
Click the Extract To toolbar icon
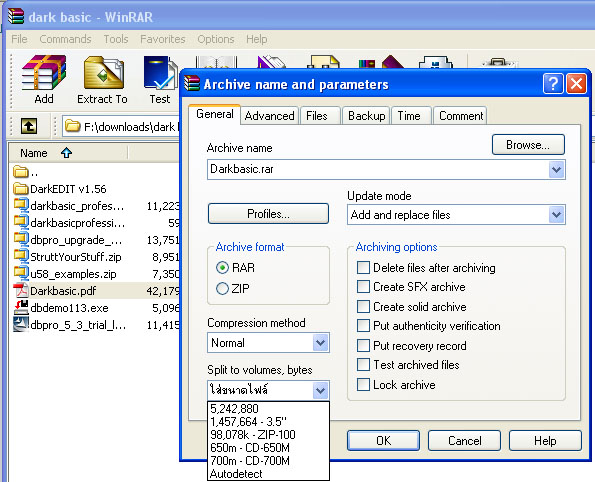click(x=102, y=79)
